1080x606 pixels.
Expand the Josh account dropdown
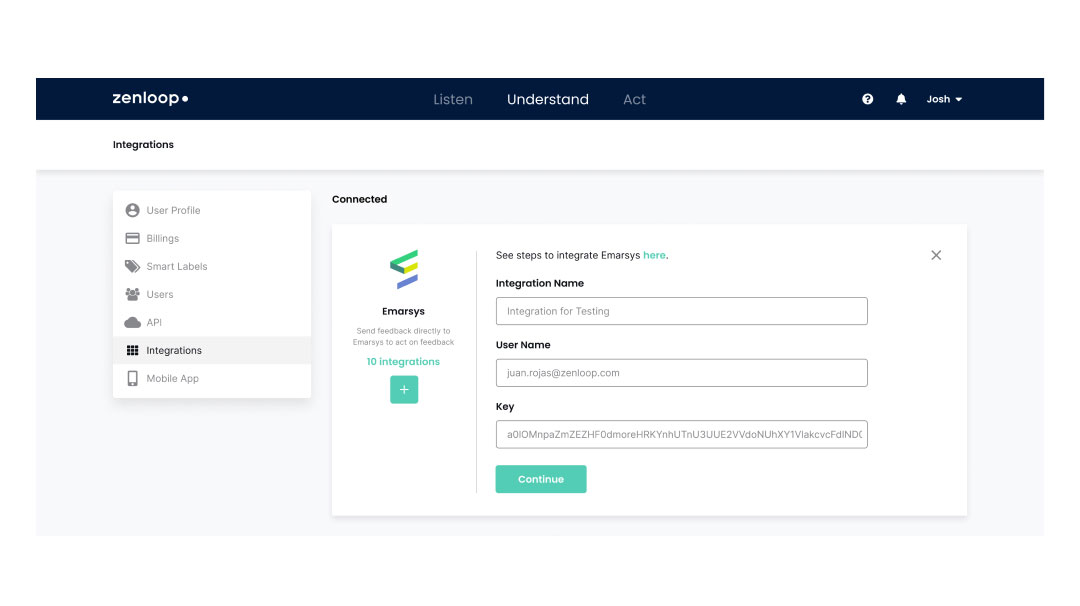(x=943, y=99)
